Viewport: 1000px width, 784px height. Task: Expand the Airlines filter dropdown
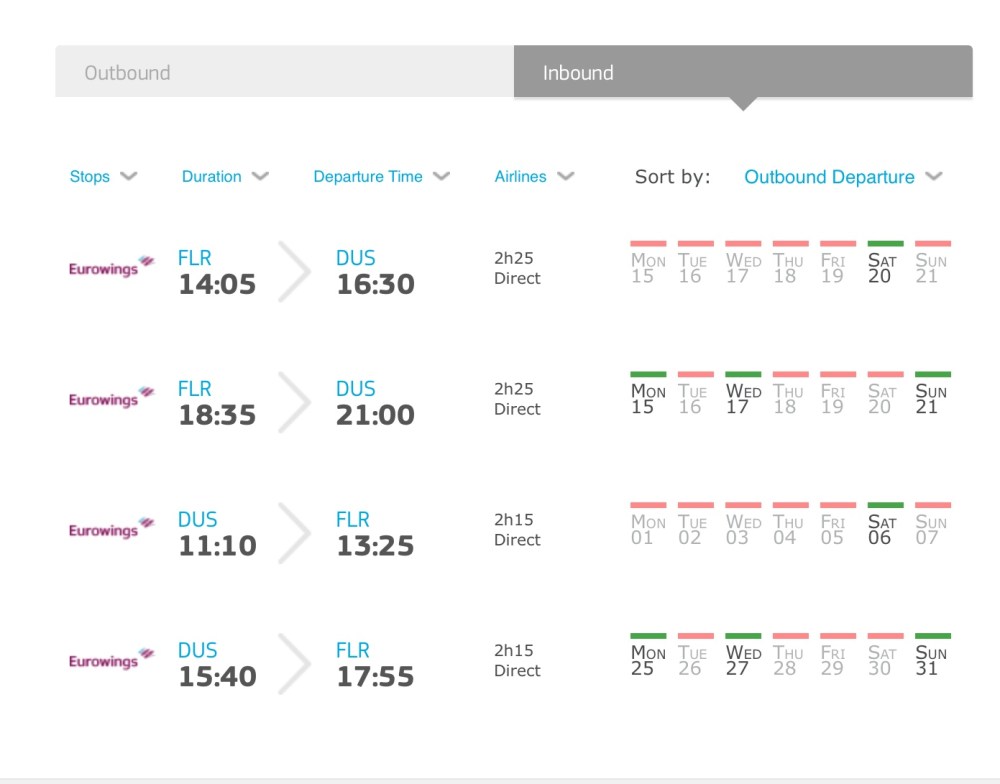tap(533, 177)
